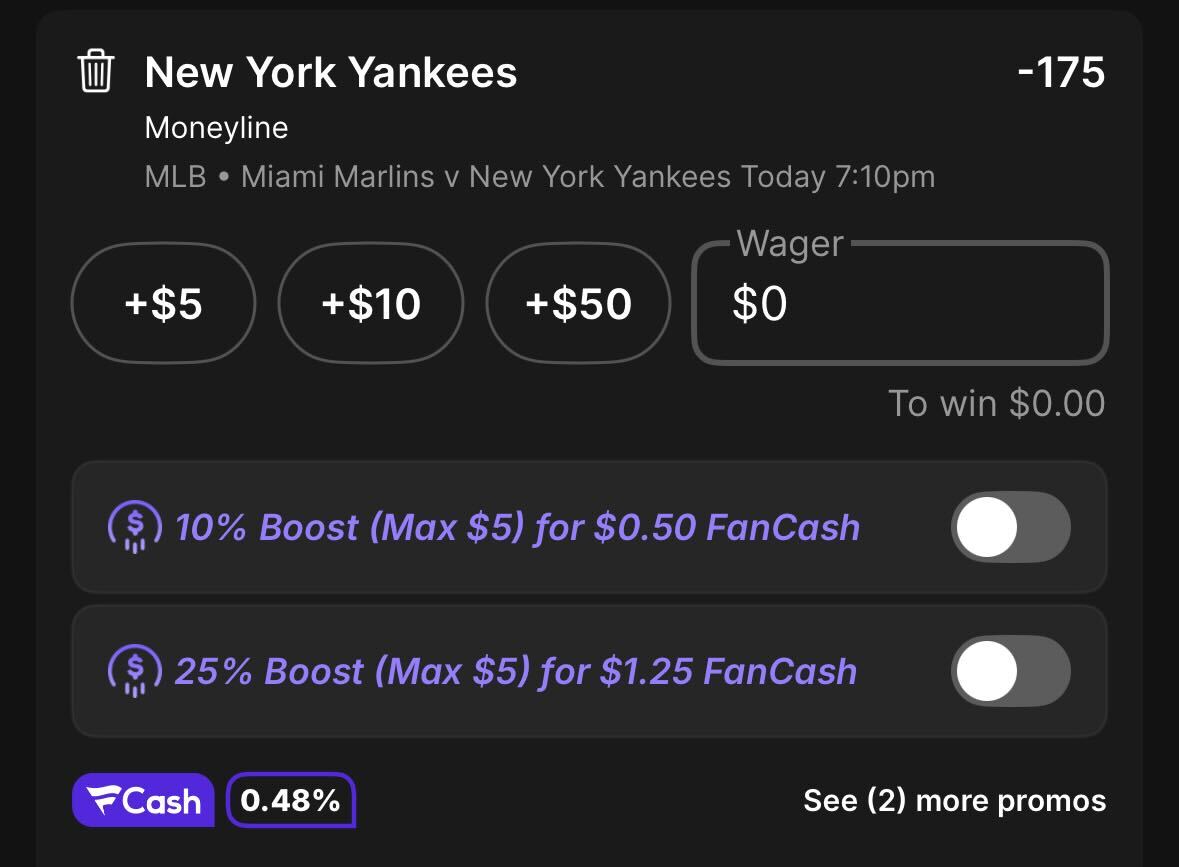
Task: Tap the Moneyline bet type label
Action: click(217, 128)
